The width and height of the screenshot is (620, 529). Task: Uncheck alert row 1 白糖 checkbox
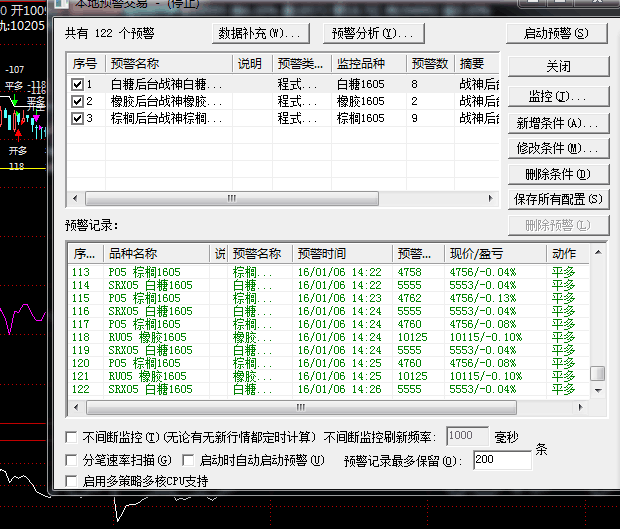coord(78,85)
